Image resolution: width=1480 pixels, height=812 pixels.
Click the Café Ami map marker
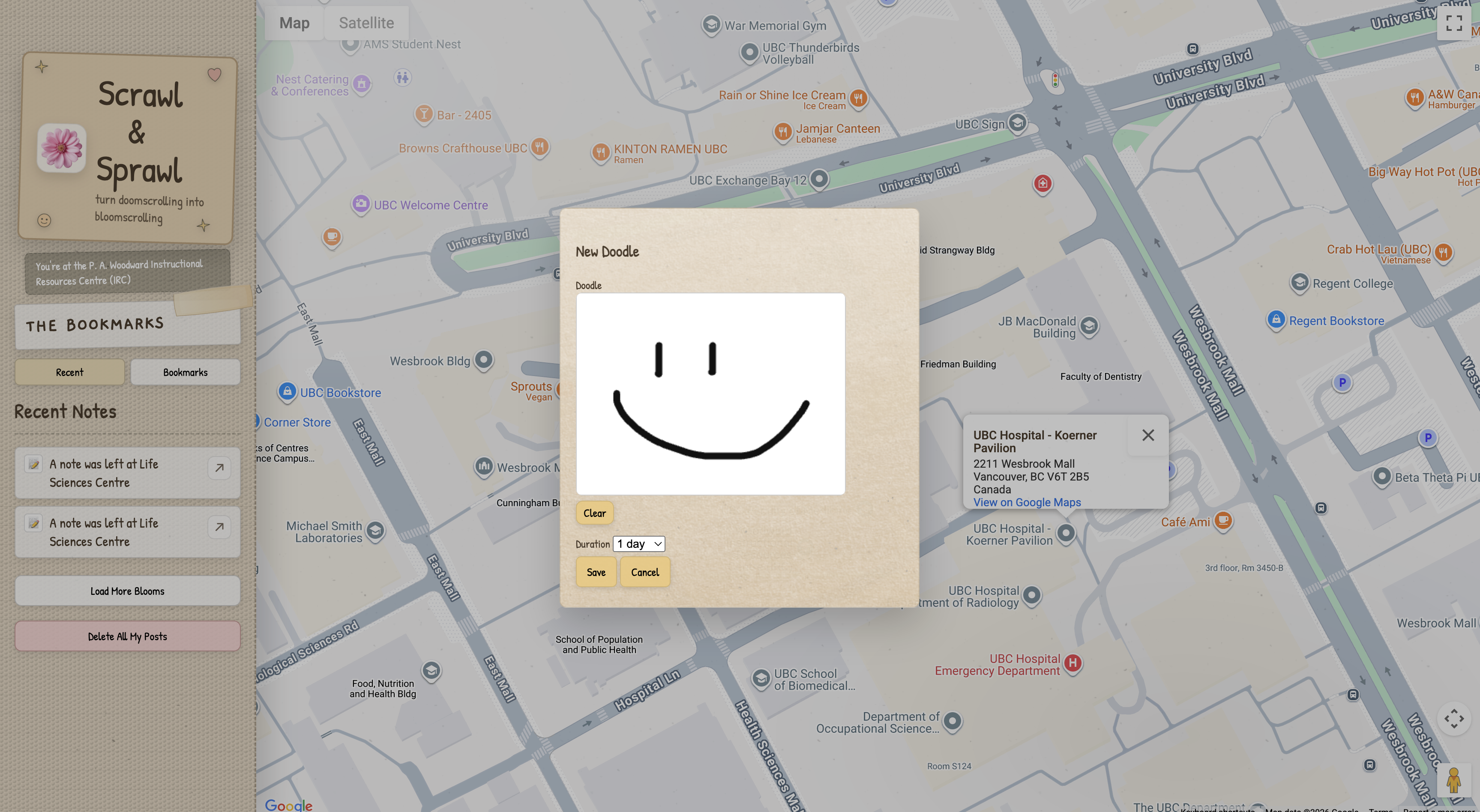point(1224,520)
